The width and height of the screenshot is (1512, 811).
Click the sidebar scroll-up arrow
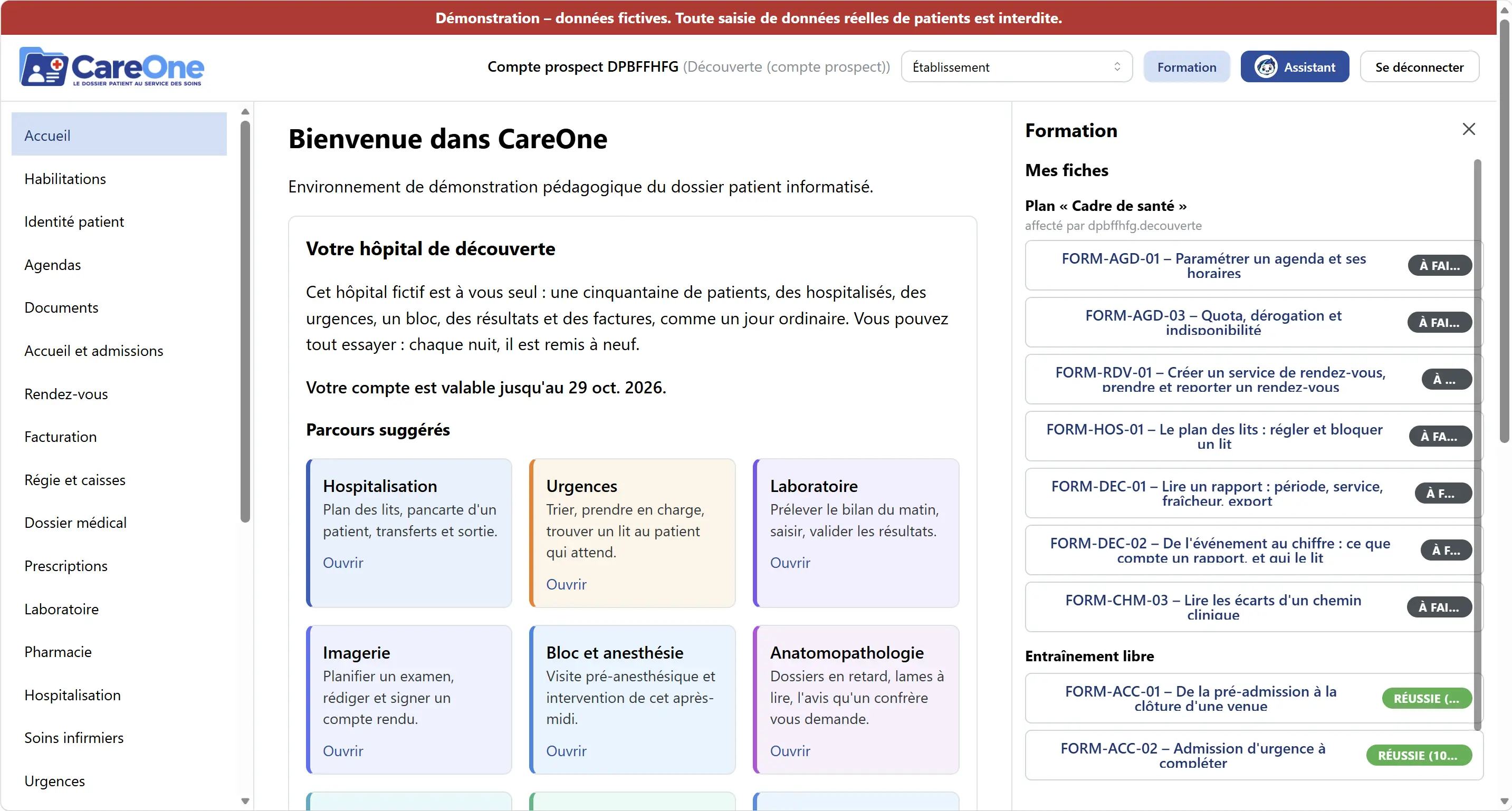[245, 111]
